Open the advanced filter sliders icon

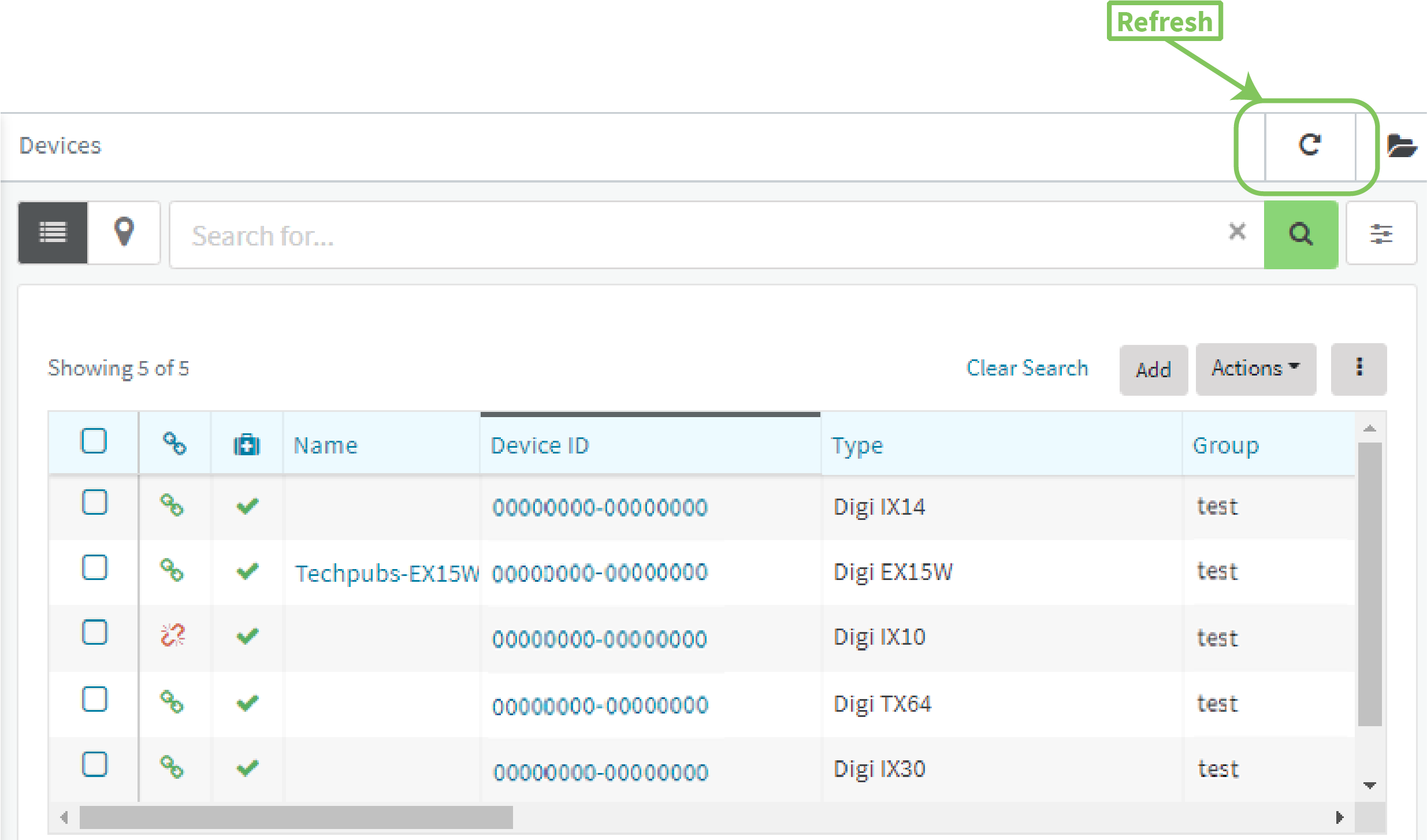coord(1381,234)
